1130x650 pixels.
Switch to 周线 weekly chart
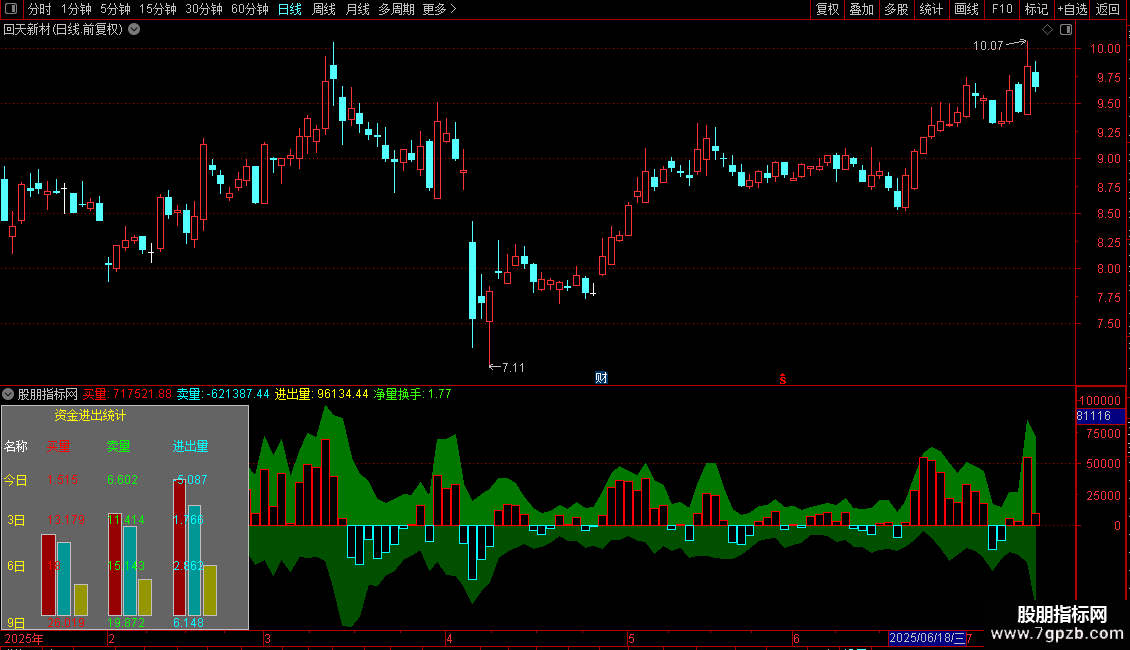click(324, 9)
